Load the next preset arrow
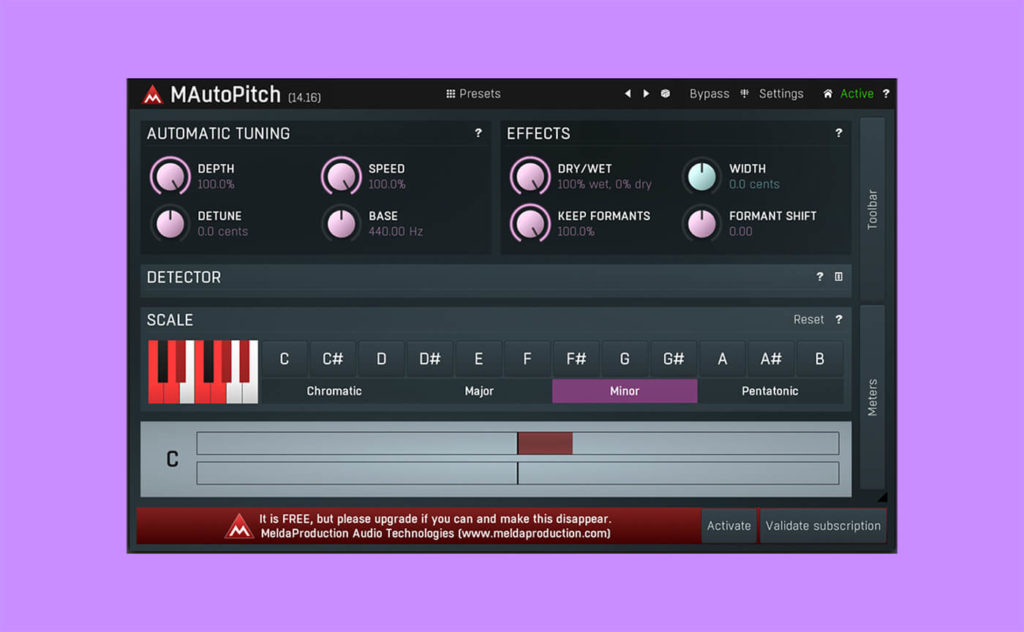1024x632 pixels. 646,93
